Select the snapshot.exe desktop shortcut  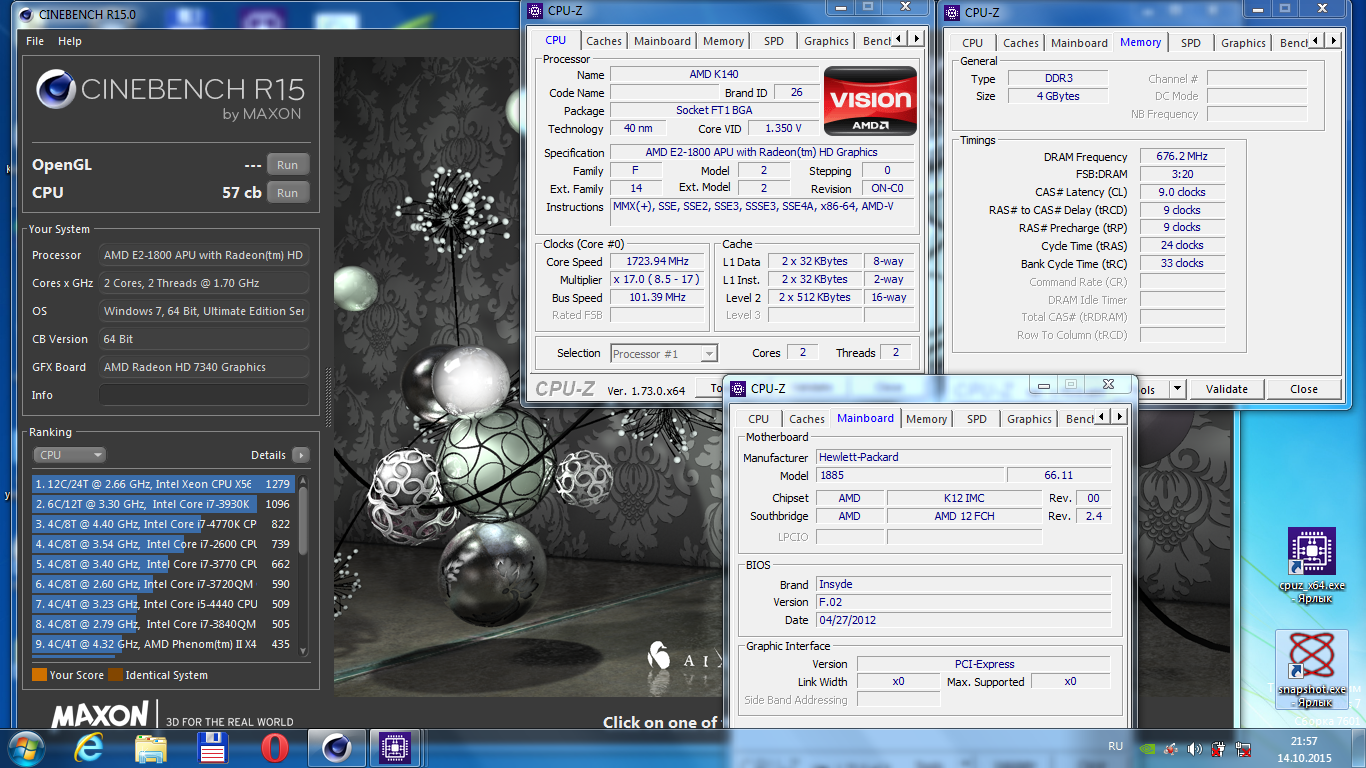coord(1312,669)
